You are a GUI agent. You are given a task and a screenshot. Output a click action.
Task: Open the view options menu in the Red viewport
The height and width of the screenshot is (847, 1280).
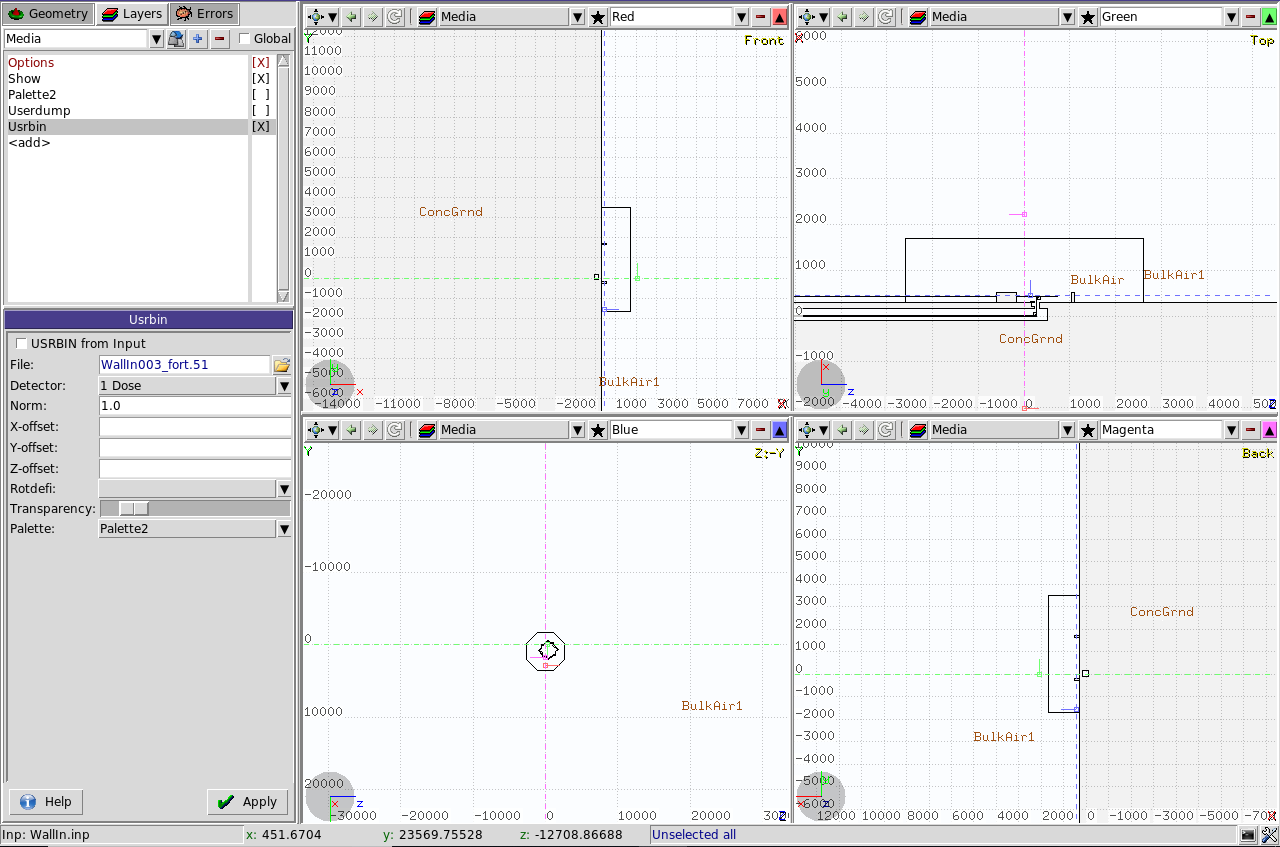pyautogui.click(x=323, y=17)
